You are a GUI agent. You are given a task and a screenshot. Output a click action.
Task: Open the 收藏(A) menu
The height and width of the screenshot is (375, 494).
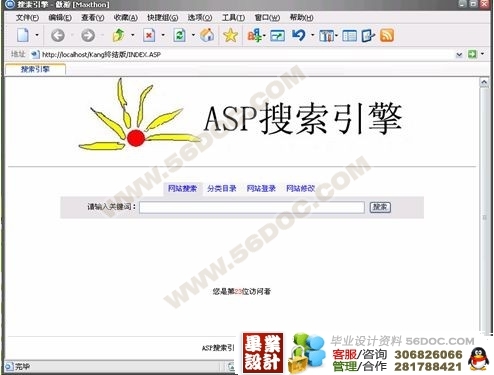[x=125, y=18]
